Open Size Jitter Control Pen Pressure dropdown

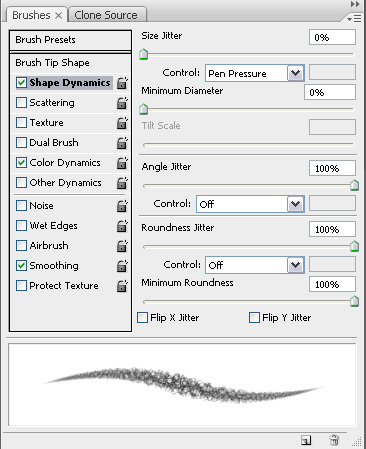tap(254, 73)
